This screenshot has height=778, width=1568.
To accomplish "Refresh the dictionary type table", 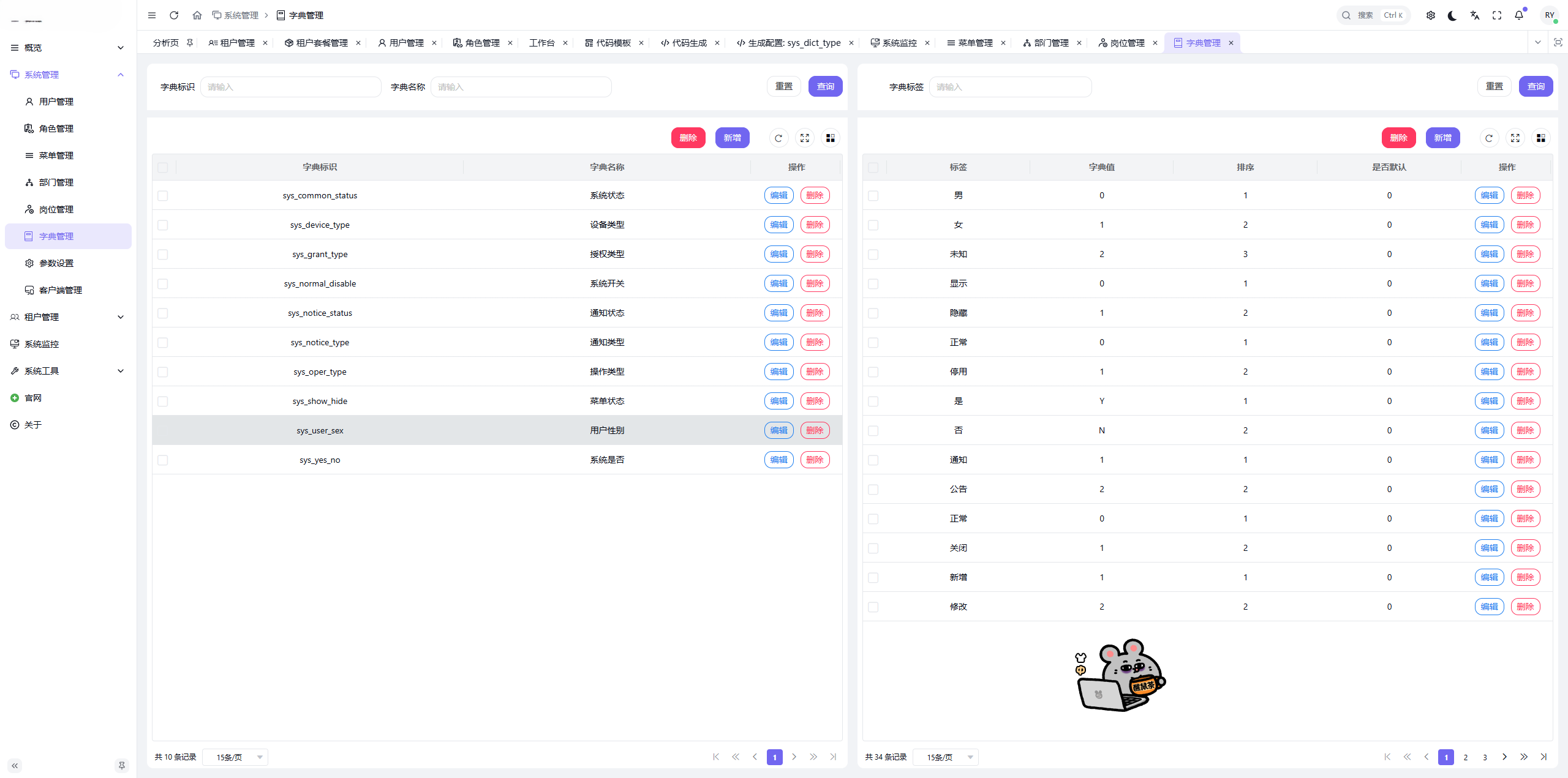I will 778,138.
